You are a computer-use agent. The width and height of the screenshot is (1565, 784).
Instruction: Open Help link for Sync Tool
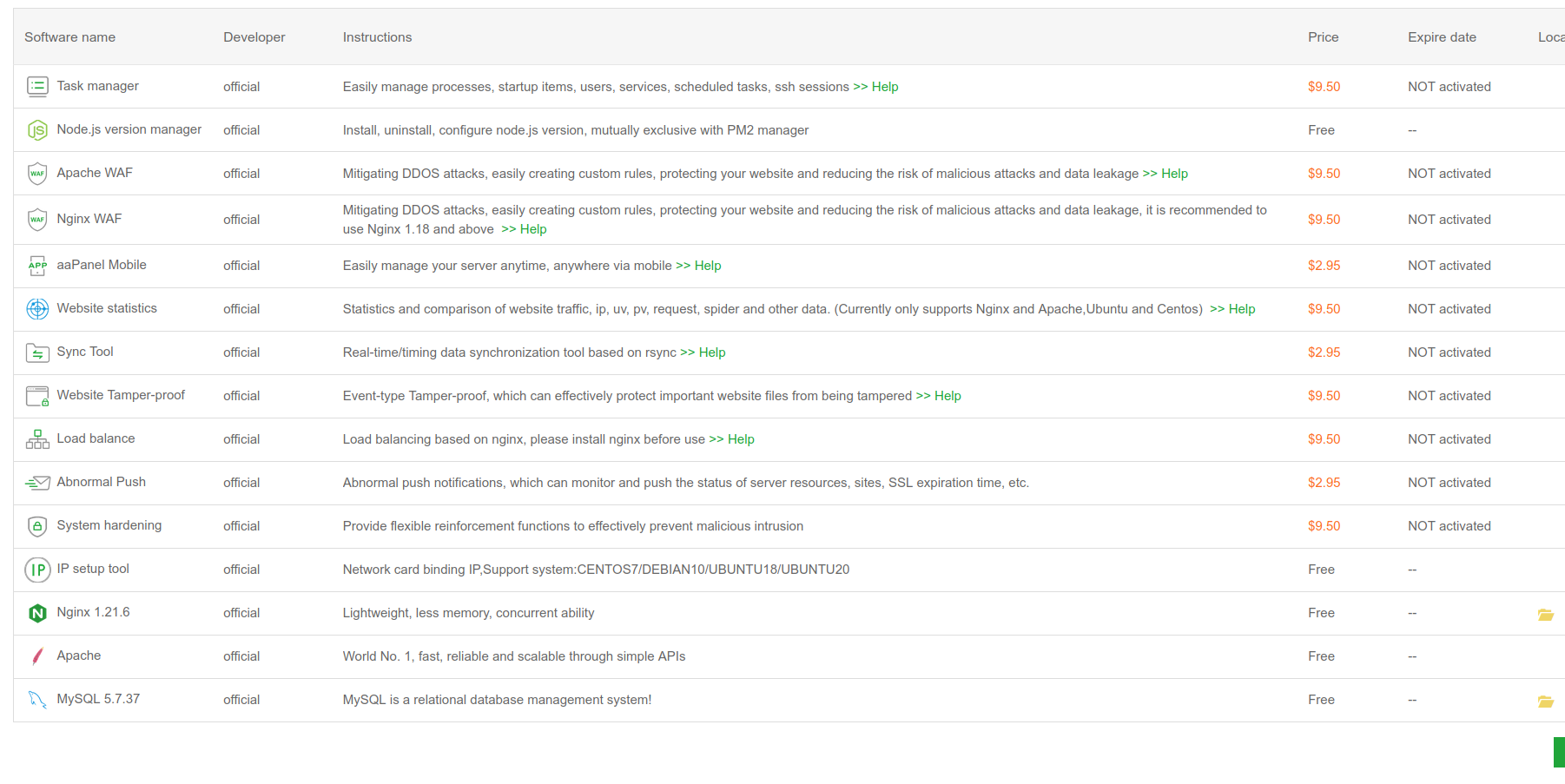click(x=703, y=352)
